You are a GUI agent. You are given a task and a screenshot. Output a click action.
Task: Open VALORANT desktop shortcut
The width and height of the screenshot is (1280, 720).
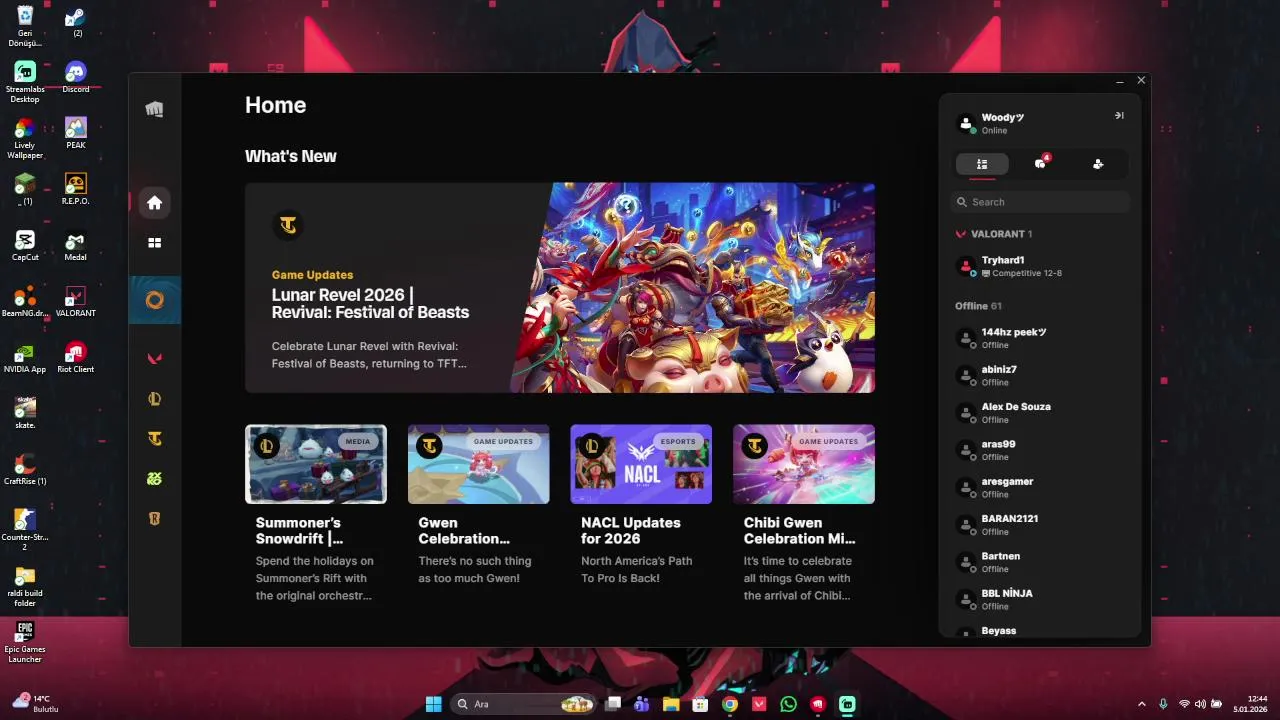click(x=75, y=301)
